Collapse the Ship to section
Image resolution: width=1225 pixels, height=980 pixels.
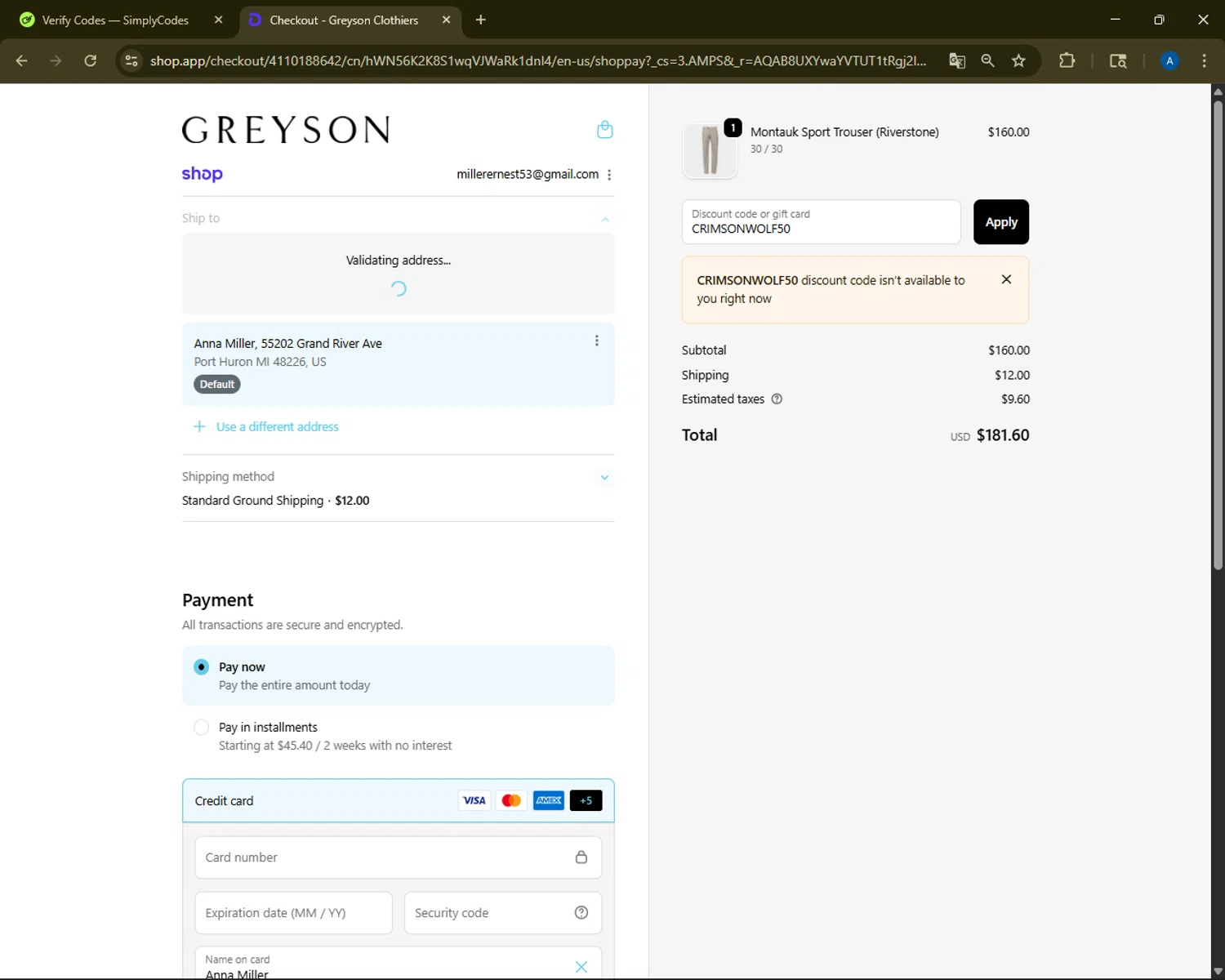605,219
